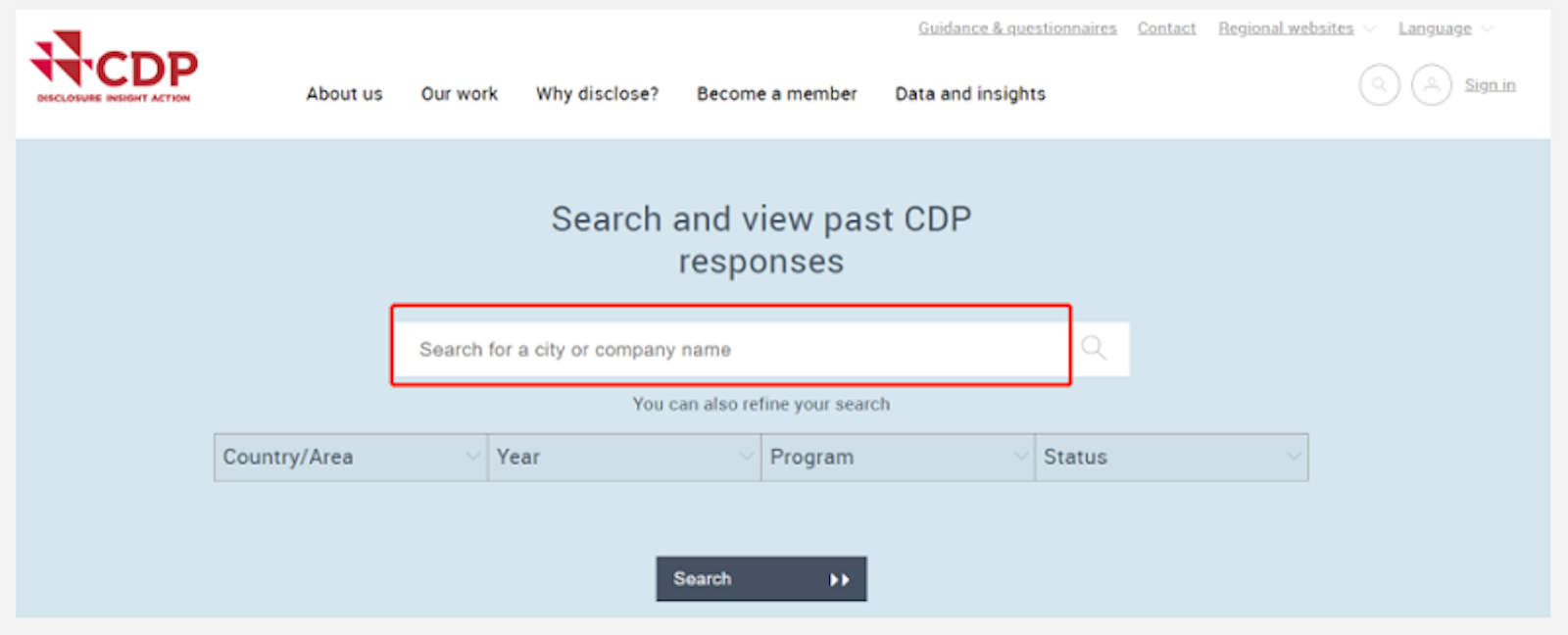Viewport: 1568px width, 635px height.
Task: Open site search via header magnifier icon
Action: pyautogui.click(x=1379, y=85)
